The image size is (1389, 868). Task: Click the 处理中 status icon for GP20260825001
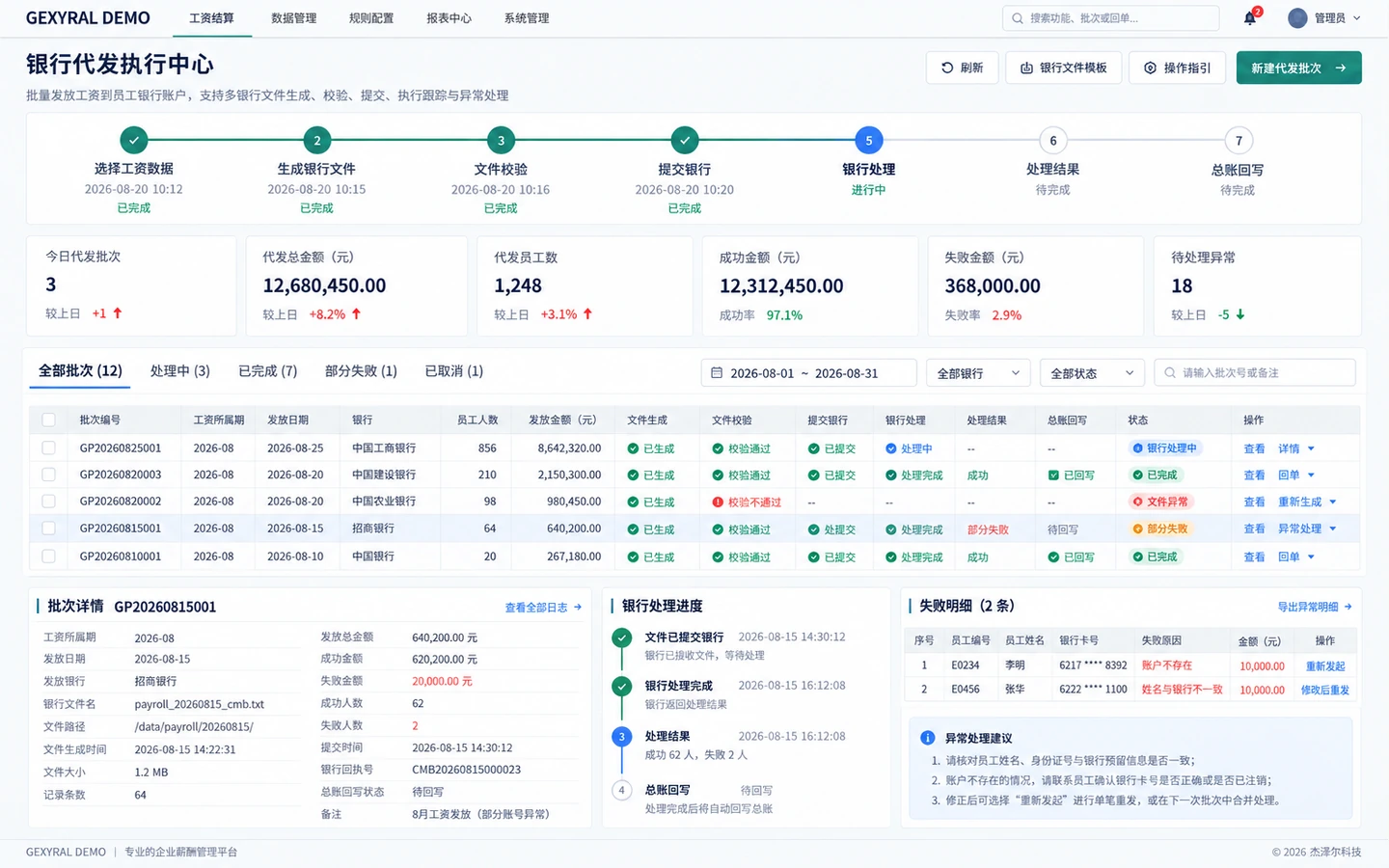click(x=891, y=448)
